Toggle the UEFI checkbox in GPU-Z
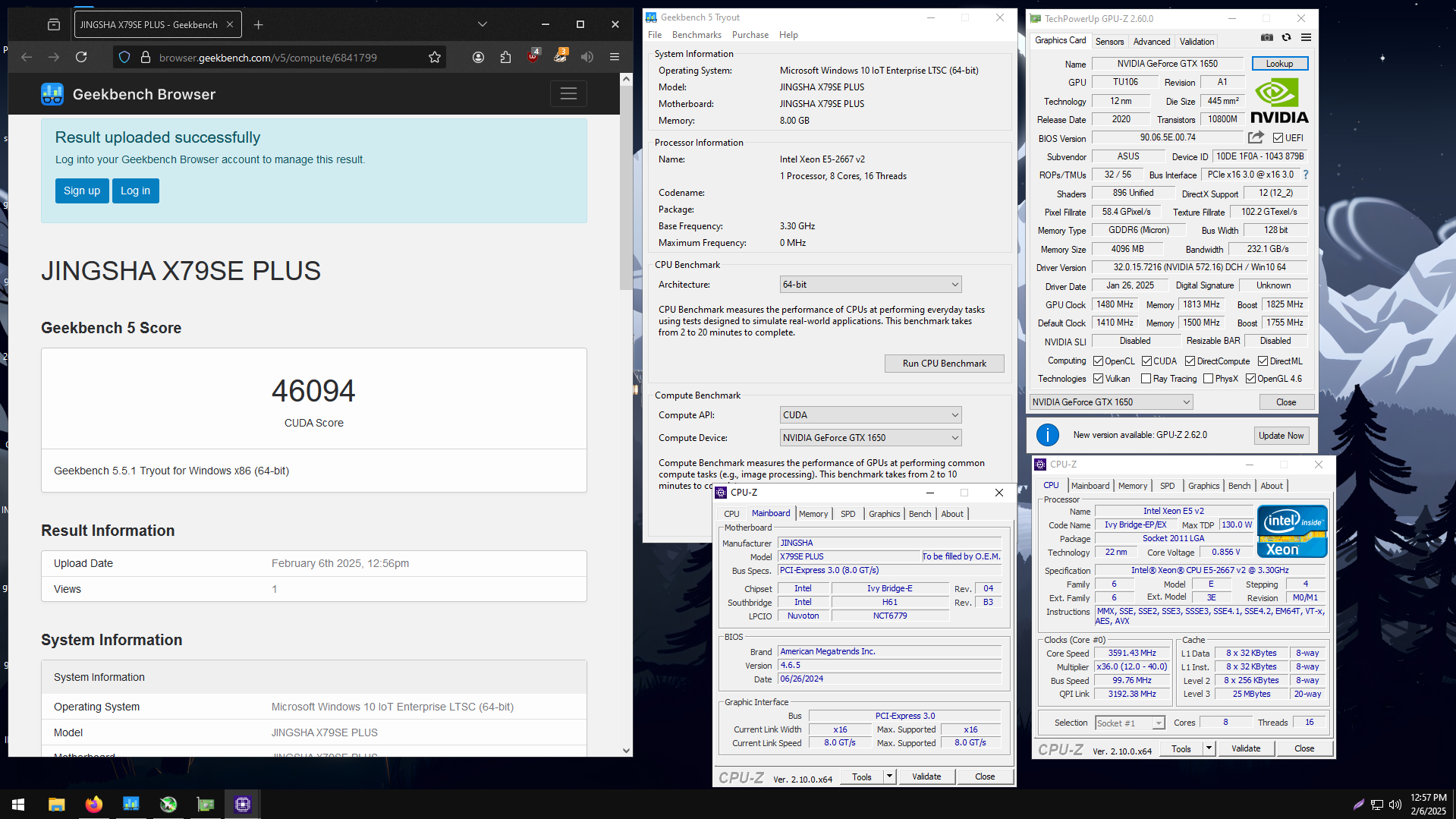Image resolution: width=1456 pixels, height=819 pixels. point(1278,138)
